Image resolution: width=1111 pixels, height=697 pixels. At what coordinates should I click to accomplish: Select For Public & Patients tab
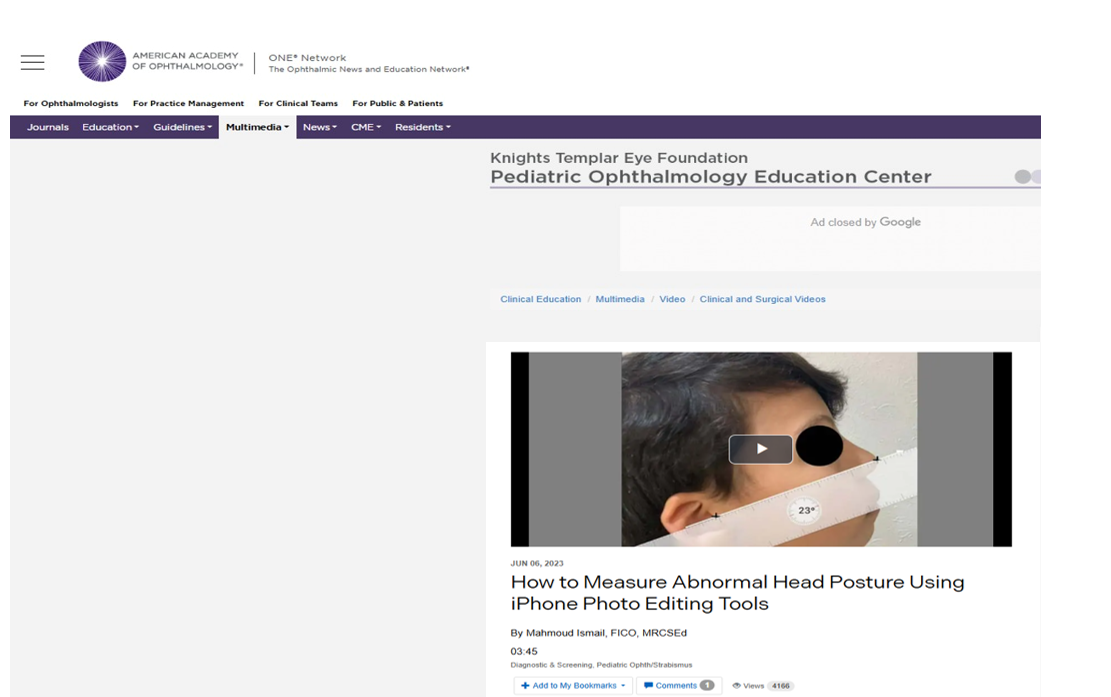(397, 103)
